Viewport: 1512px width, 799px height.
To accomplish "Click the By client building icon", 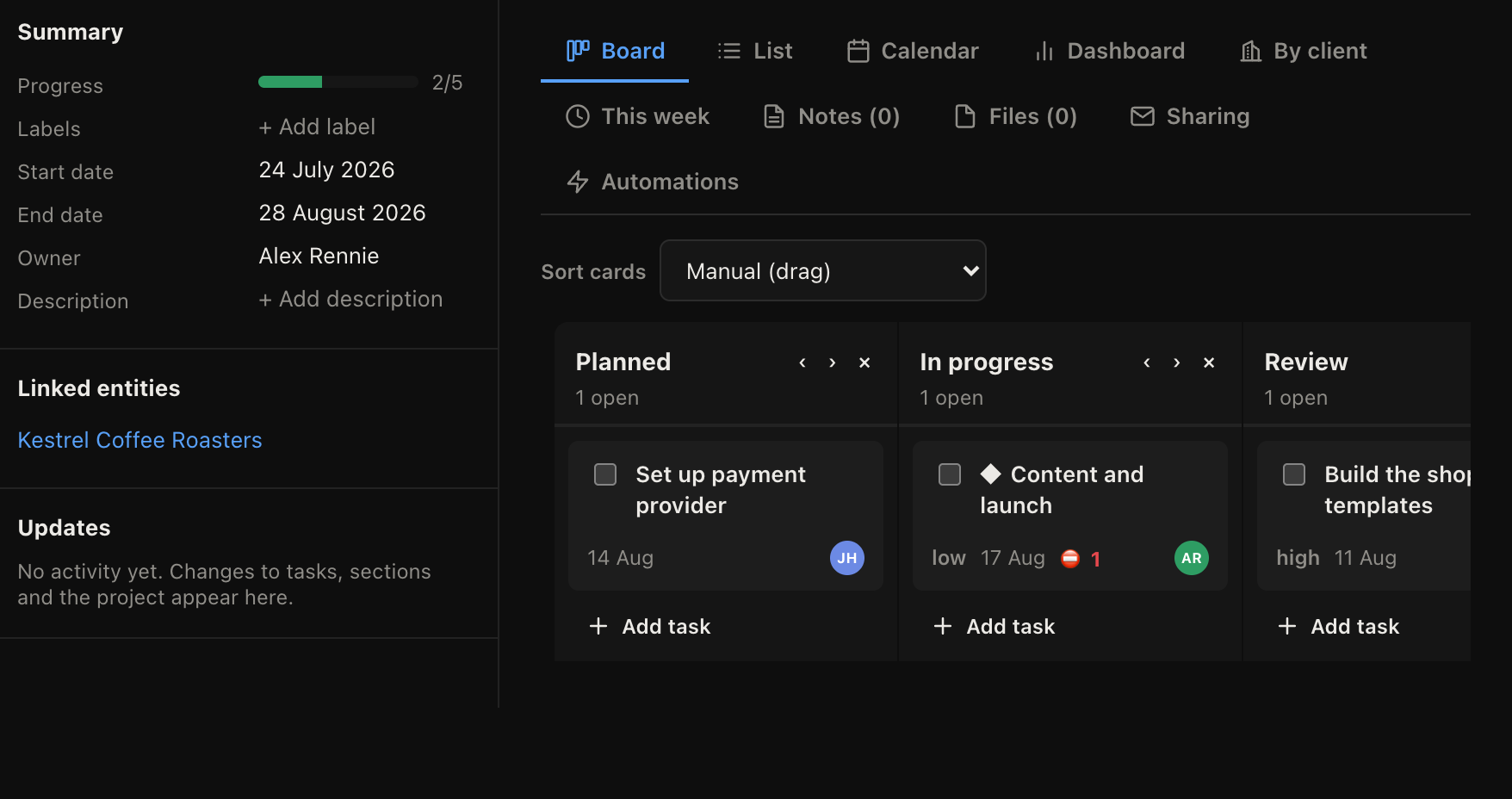I will coord(1251,51).
